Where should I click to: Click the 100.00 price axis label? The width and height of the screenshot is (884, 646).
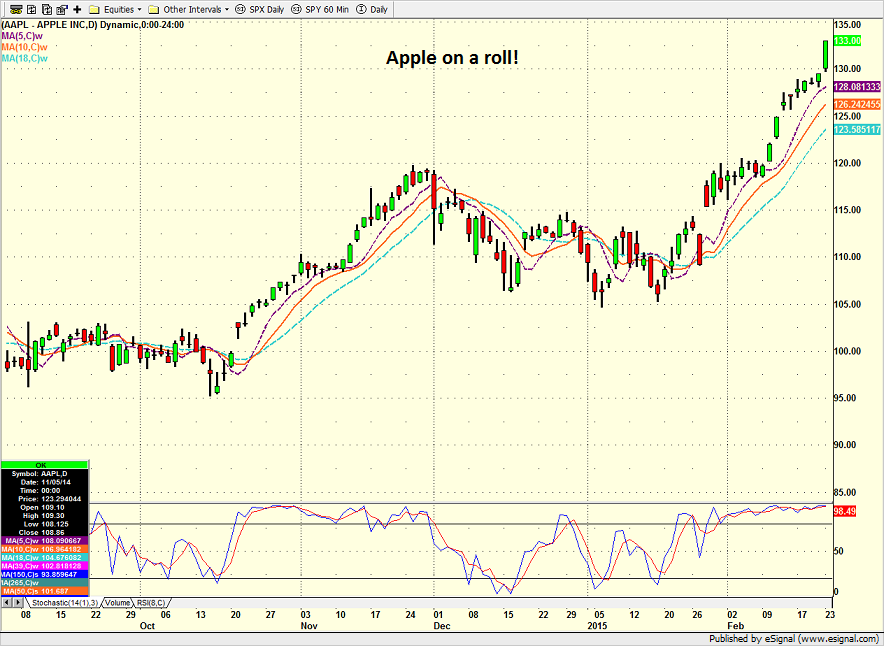(x=847, y=351)
